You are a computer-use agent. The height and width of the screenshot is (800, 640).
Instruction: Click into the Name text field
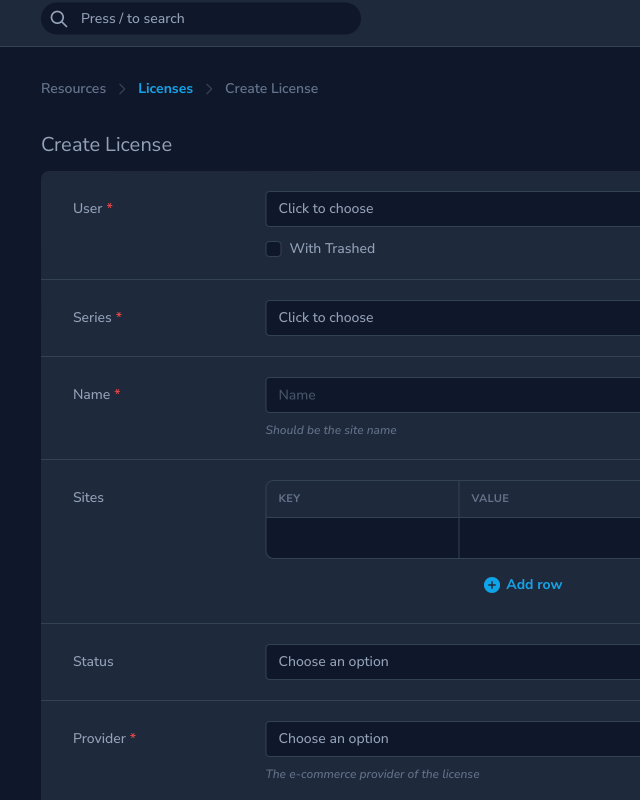452,395
